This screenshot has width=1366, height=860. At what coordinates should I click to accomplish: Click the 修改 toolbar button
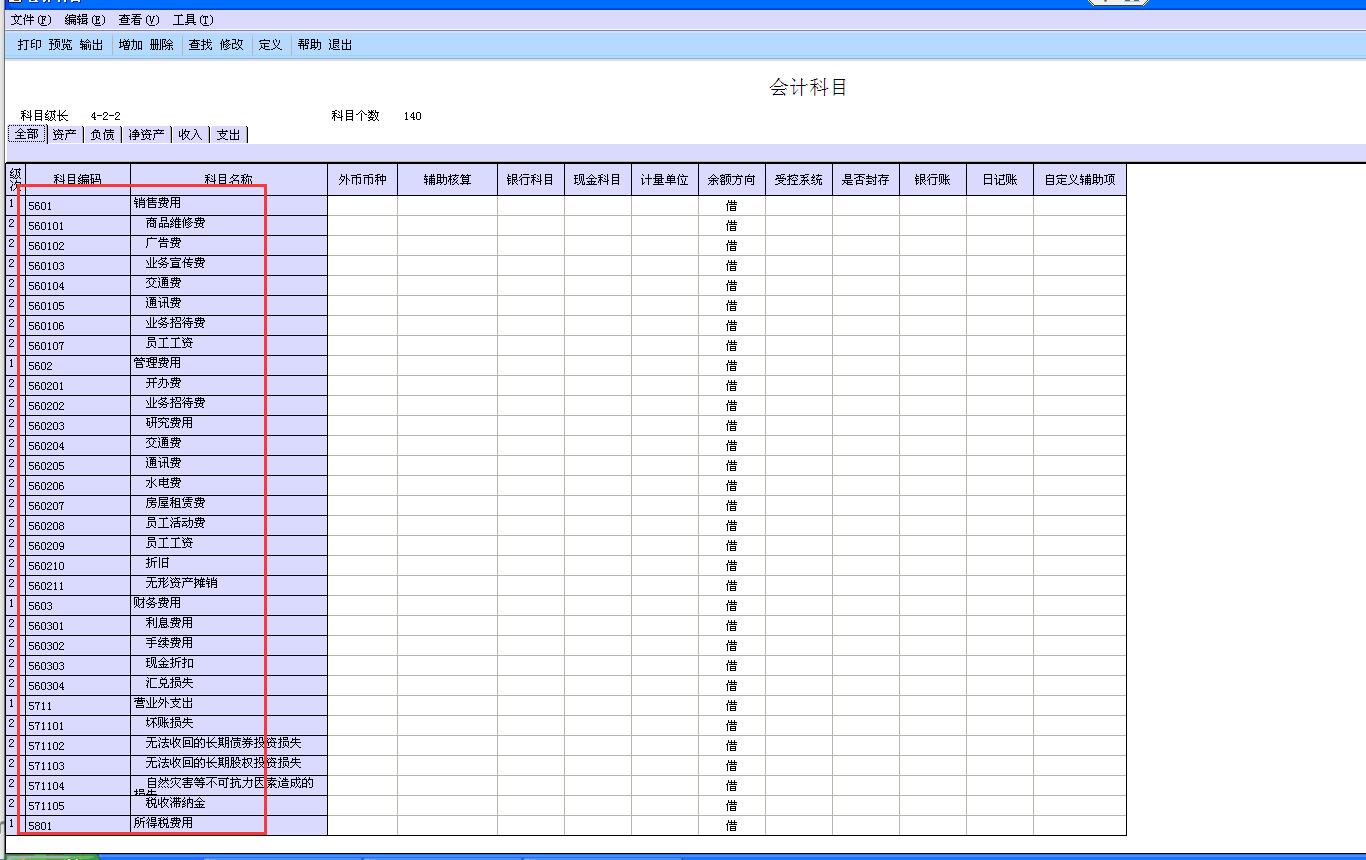click(231, 45)
